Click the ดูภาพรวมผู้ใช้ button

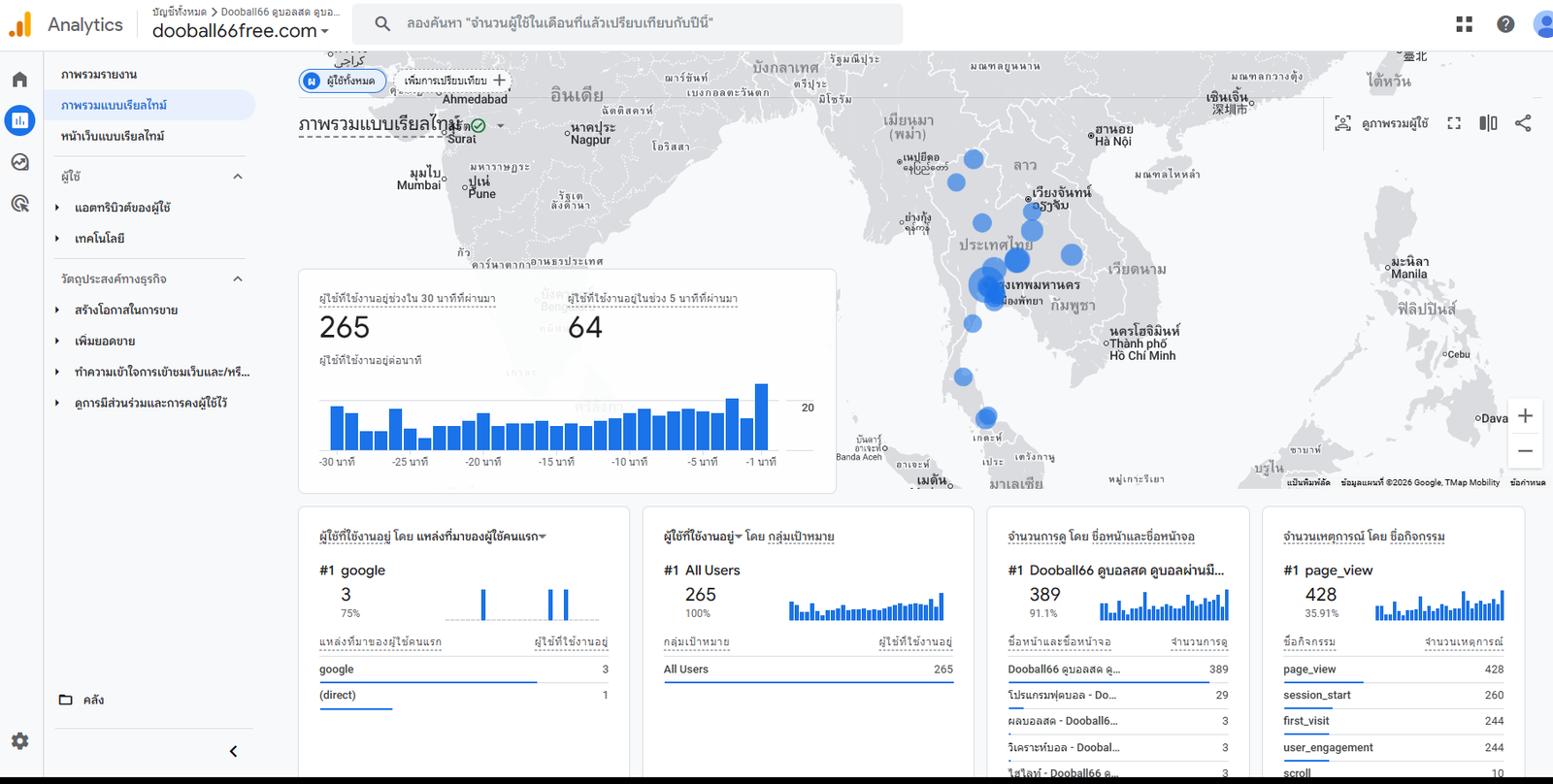(x=1382, y=123)
